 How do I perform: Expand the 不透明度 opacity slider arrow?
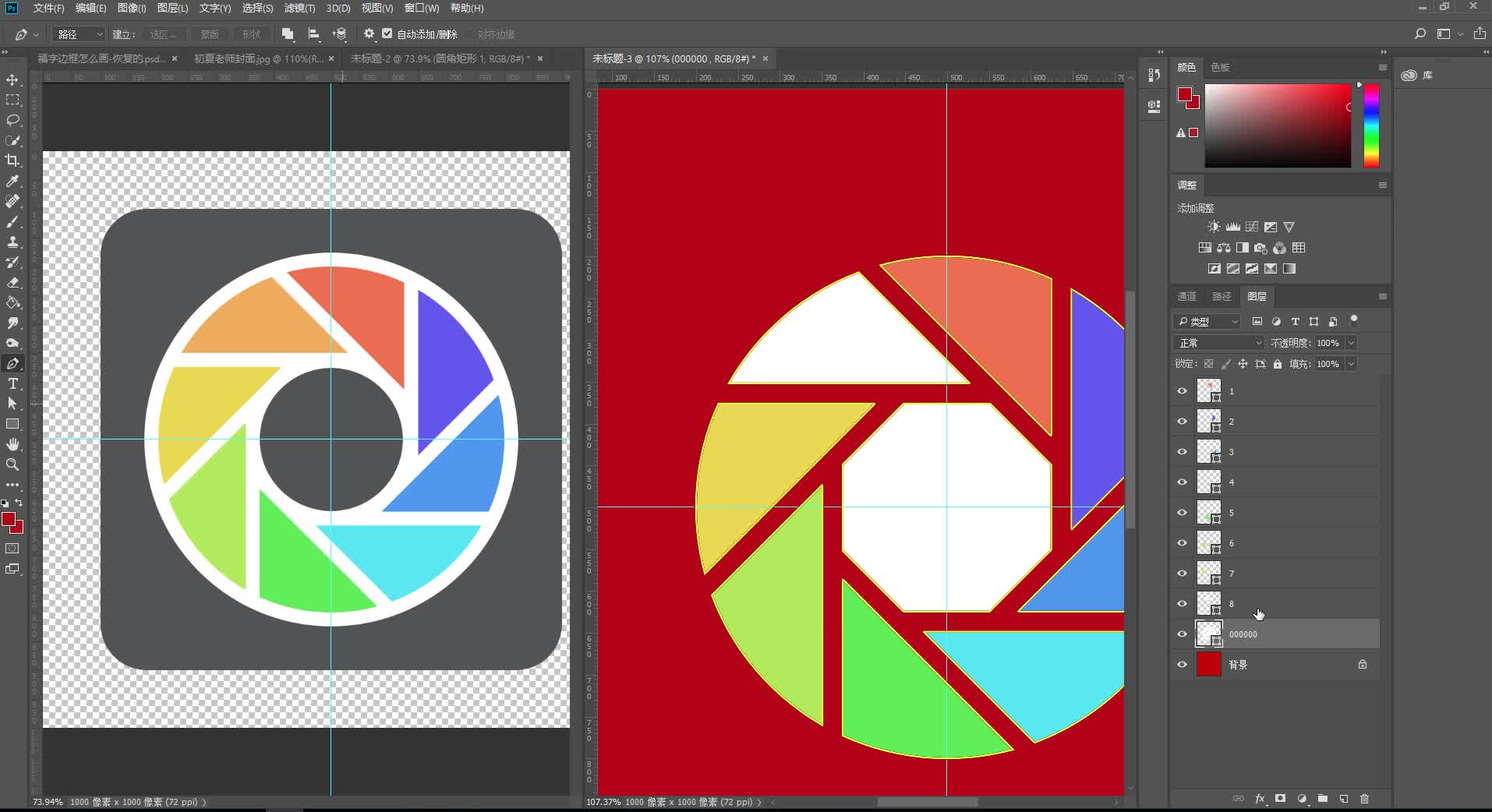click(1351, 343)
